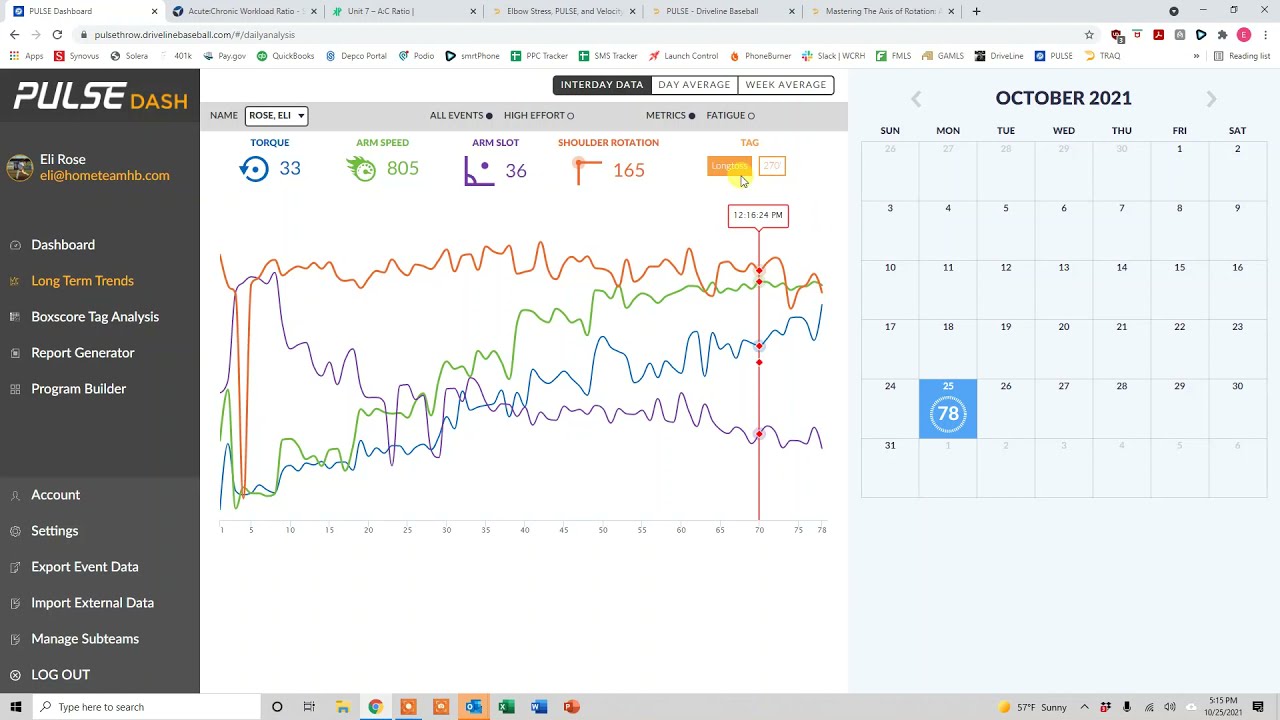
Task: Click the Arm Speed speedometer icon
Action: (362, 169)
